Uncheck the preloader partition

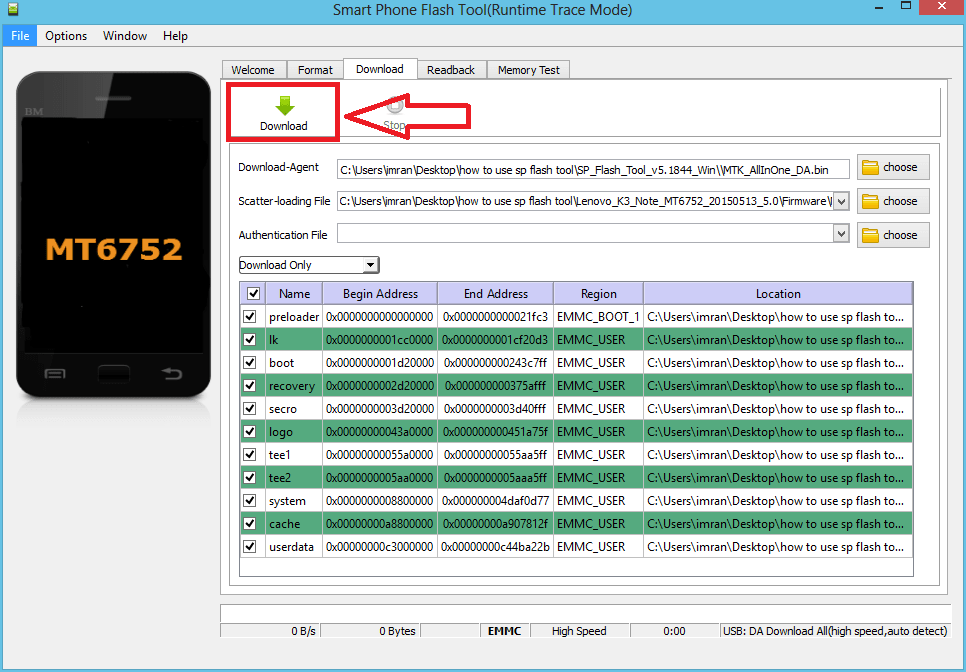coord(250,317)
